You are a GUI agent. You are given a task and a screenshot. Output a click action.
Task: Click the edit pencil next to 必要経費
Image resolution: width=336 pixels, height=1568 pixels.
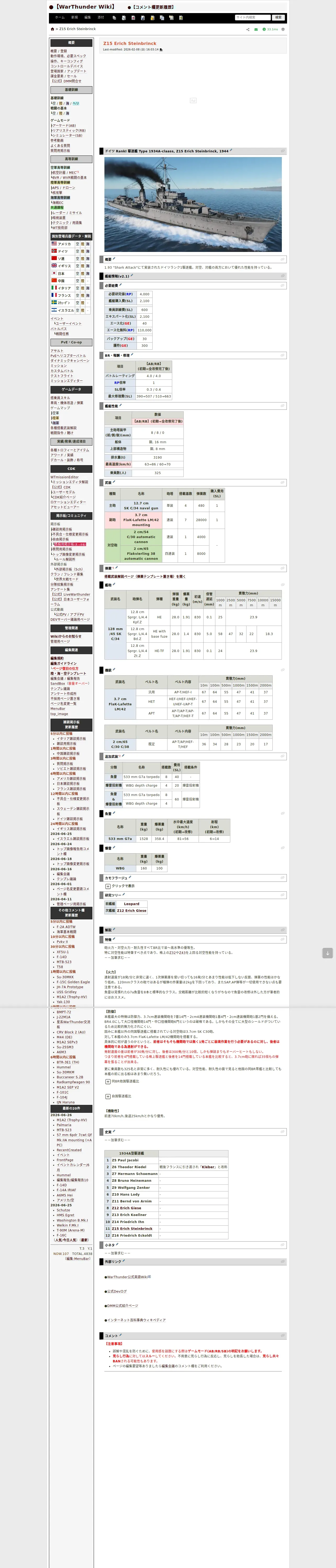[x=121, y=285]
